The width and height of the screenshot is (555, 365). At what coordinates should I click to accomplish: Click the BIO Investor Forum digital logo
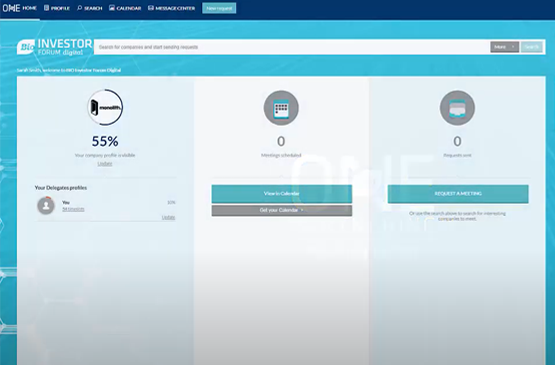coord(55,47)
